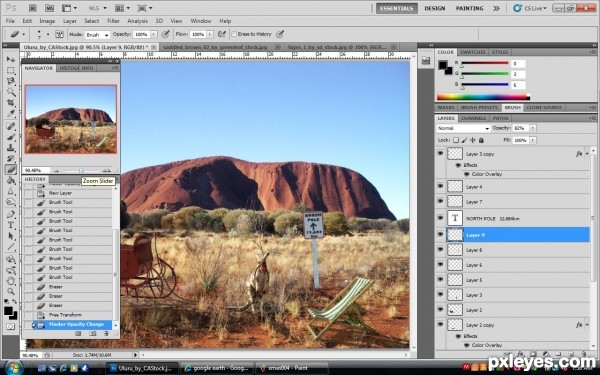Select the Eraser tool in toolbox

coord(10,169)
